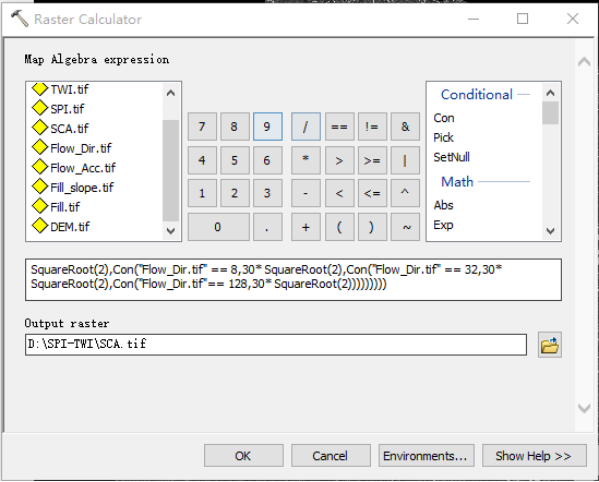Click the yellow diamond icon beside TWI.tif
This screenshot has width=599, height=482.
(x=40, y=89)
